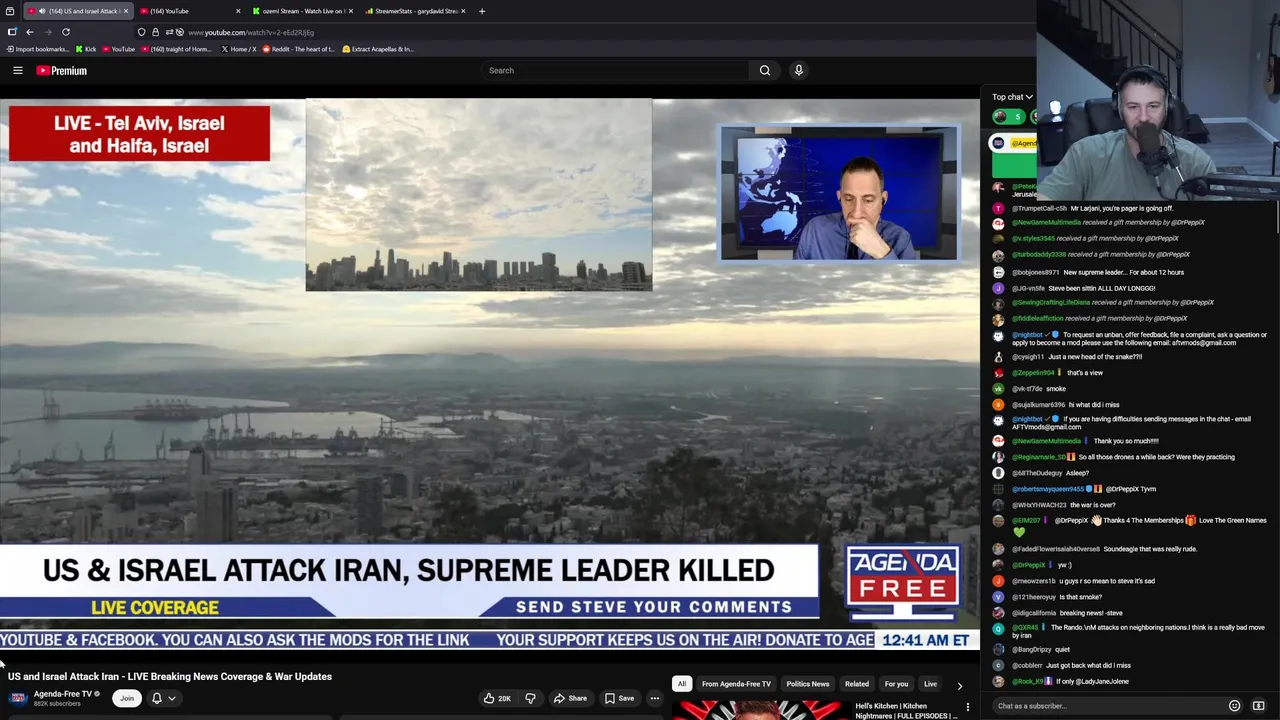The image size is (1280, 720).
Task: Like the video with thumbs up 20K
Action: (x=497, y=698)
